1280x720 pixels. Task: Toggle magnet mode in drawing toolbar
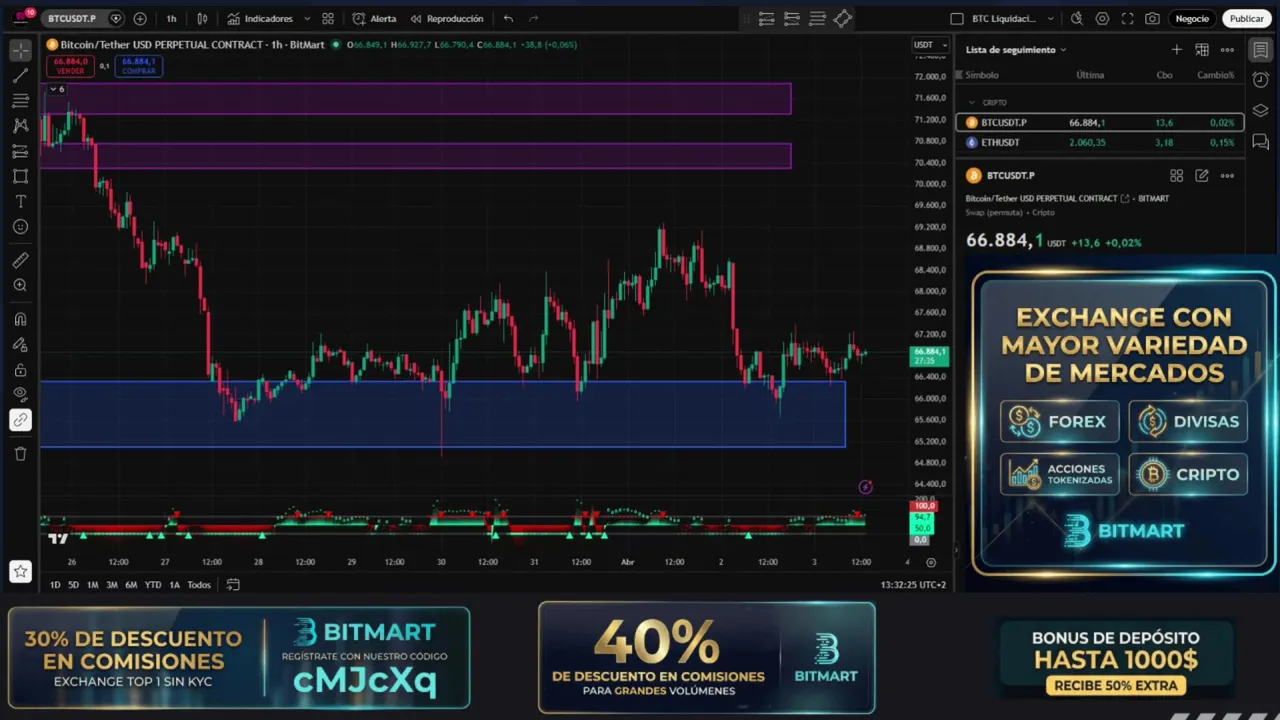point(20,319)
